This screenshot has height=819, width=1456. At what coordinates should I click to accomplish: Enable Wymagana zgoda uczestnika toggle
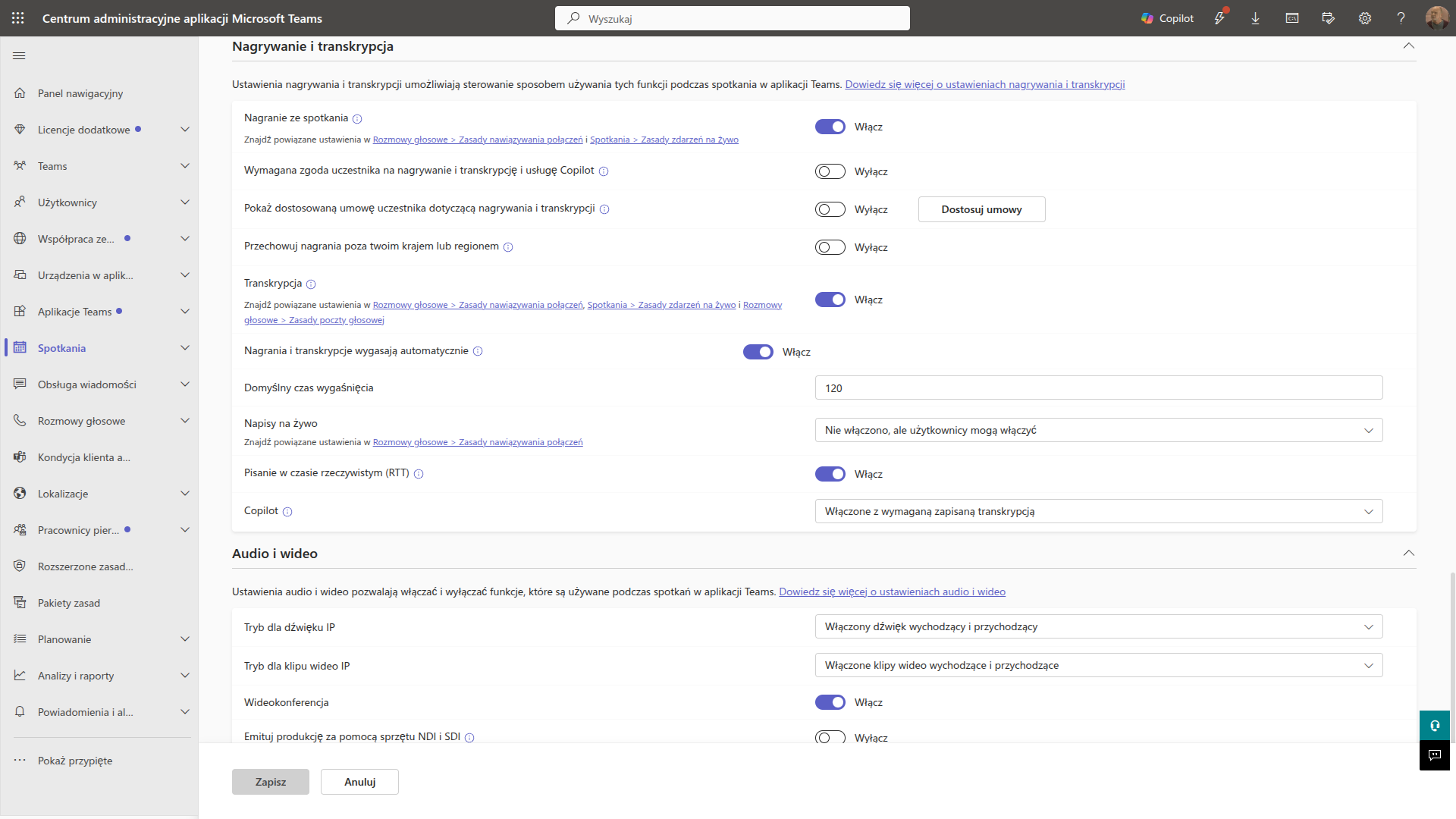830,171
